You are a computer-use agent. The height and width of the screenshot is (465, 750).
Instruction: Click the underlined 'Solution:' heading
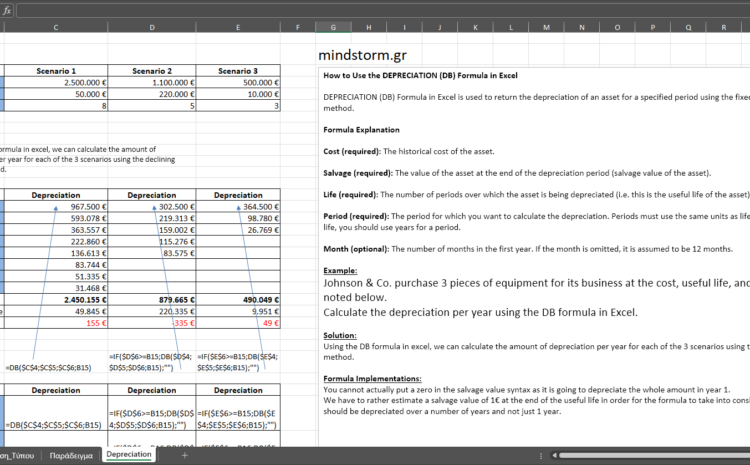tap(340, 335)
